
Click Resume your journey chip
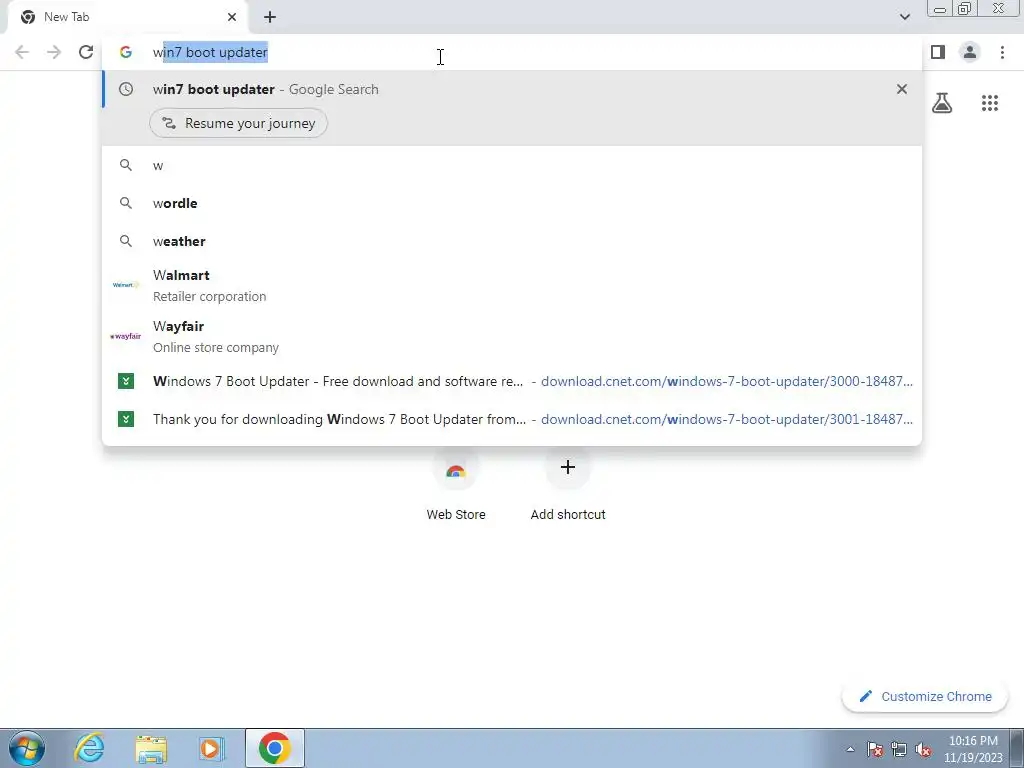pos(238,123)
